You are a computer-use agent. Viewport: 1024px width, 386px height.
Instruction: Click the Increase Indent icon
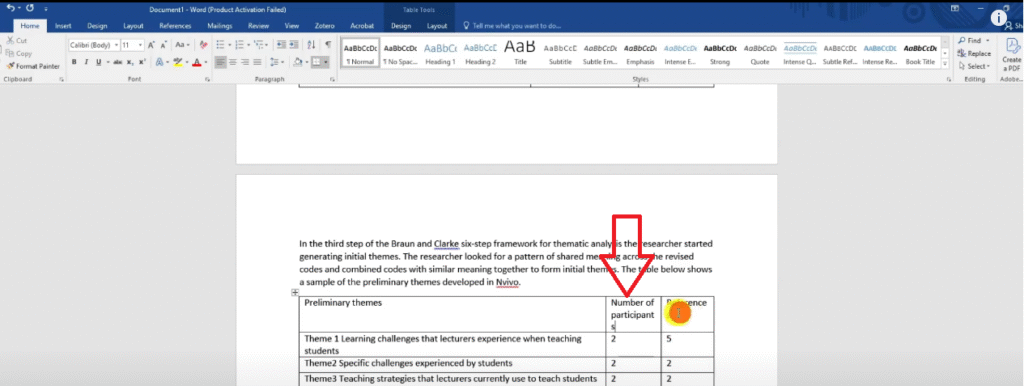tap(293, 45)
